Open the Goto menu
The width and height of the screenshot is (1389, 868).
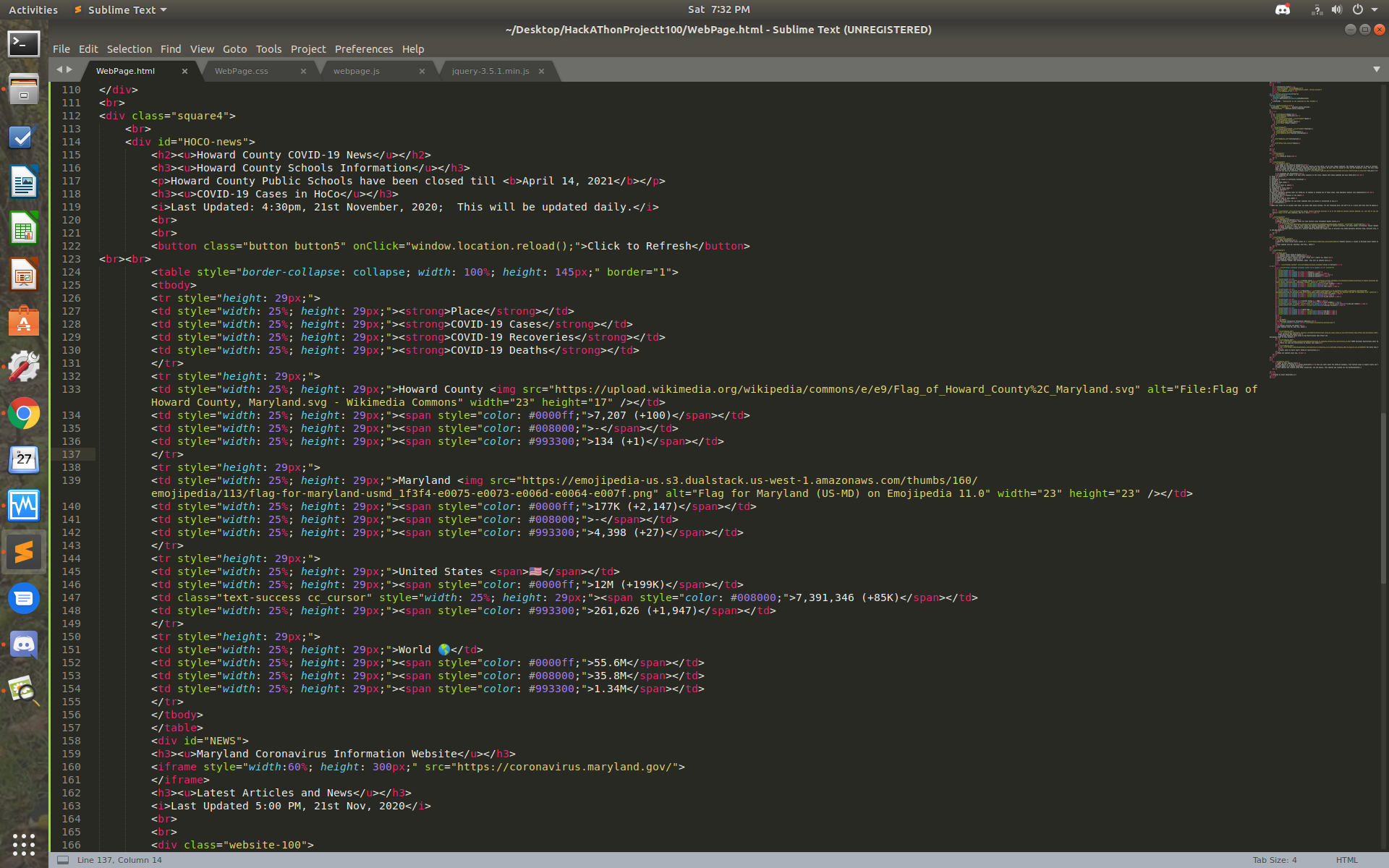[234, 49]
